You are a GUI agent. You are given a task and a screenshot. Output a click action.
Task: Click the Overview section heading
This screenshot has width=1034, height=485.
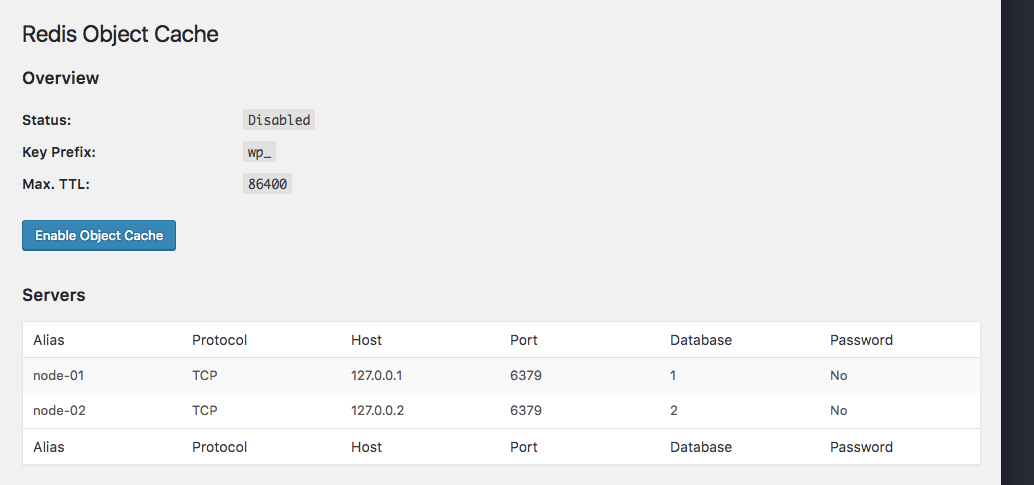(60, 78)
